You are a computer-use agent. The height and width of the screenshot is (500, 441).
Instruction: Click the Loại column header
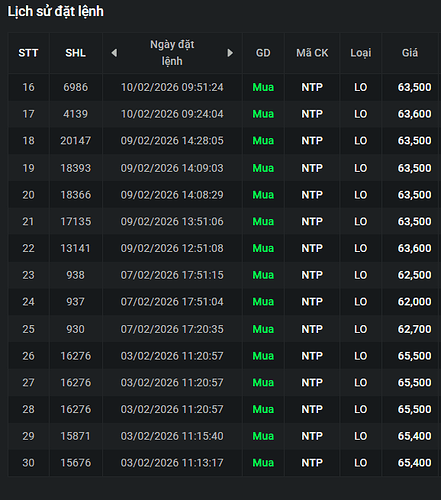tap(361, 53)
